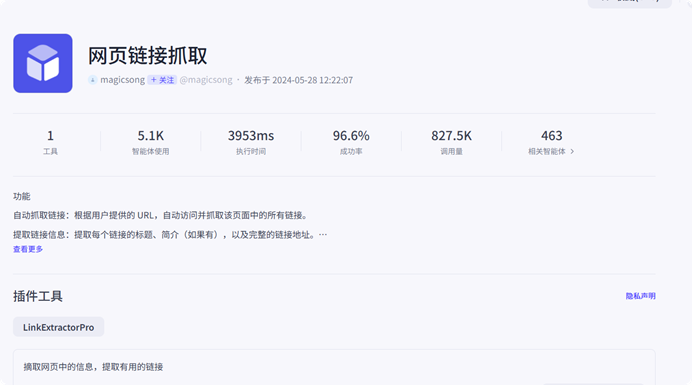The height and width of the screenshot is (385, 692).
Task: Click the 96.6% 成功率 stat
Action: click(351, 142)
